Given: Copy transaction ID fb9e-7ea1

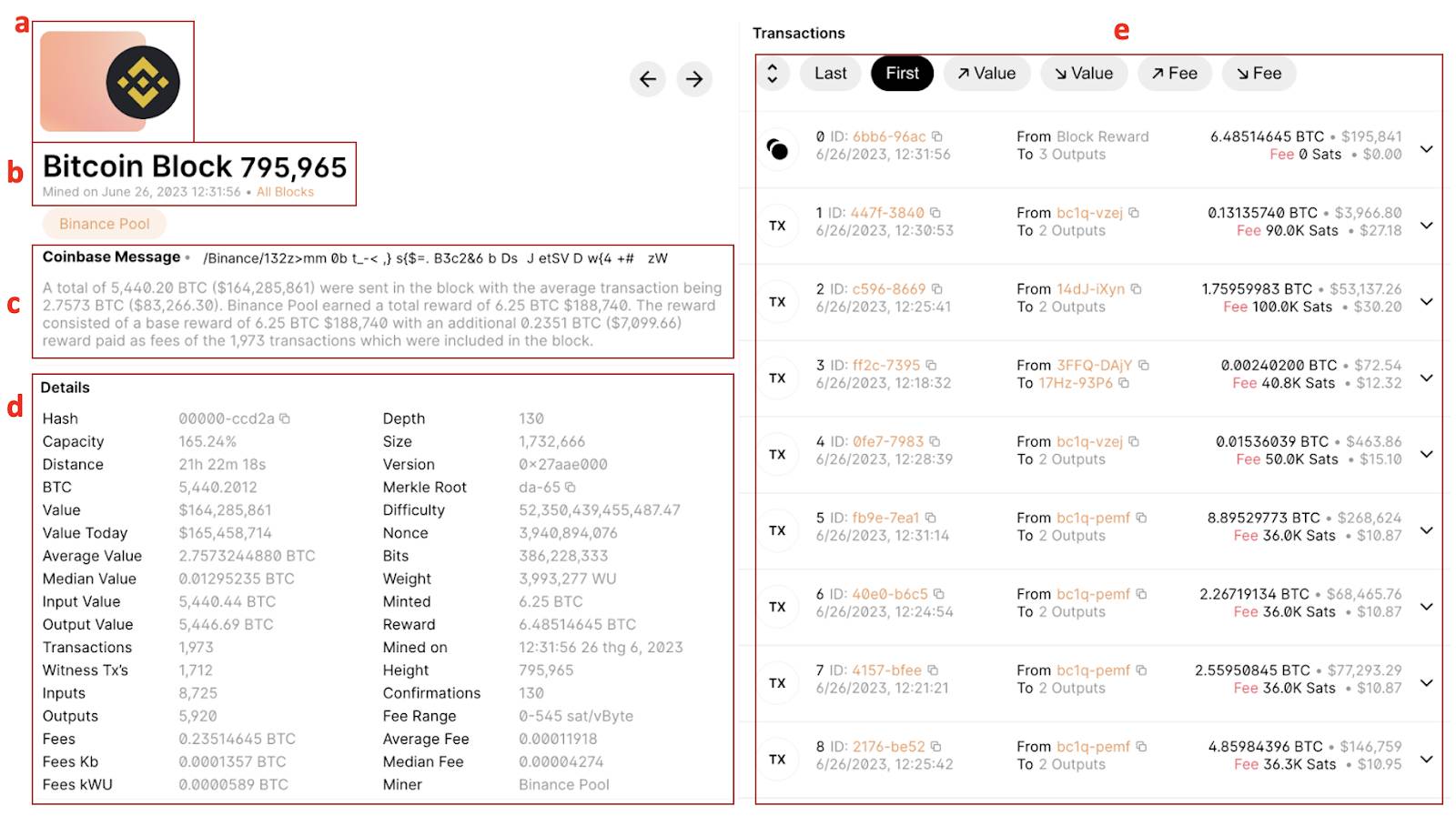Looking at the screenshot, I should point(931,518).
